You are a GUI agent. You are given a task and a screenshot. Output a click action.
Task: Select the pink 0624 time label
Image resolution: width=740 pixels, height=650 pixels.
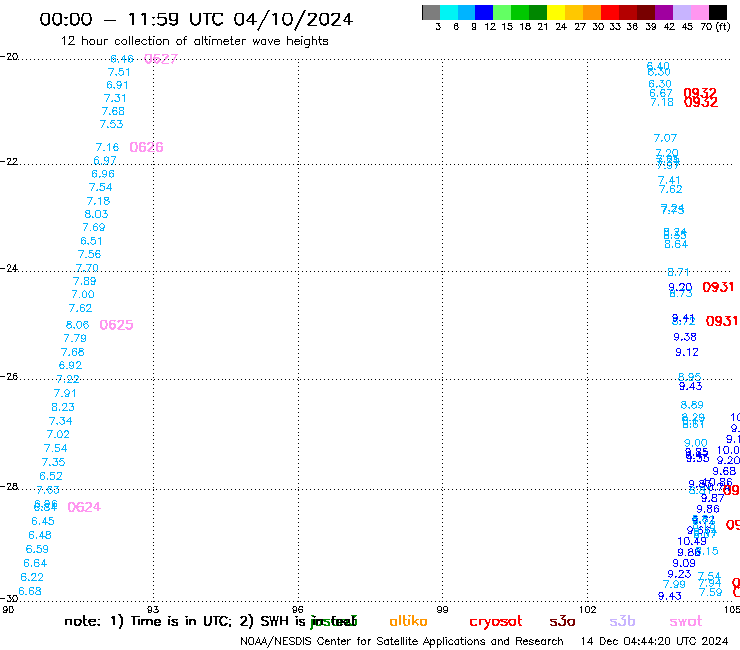84,507
